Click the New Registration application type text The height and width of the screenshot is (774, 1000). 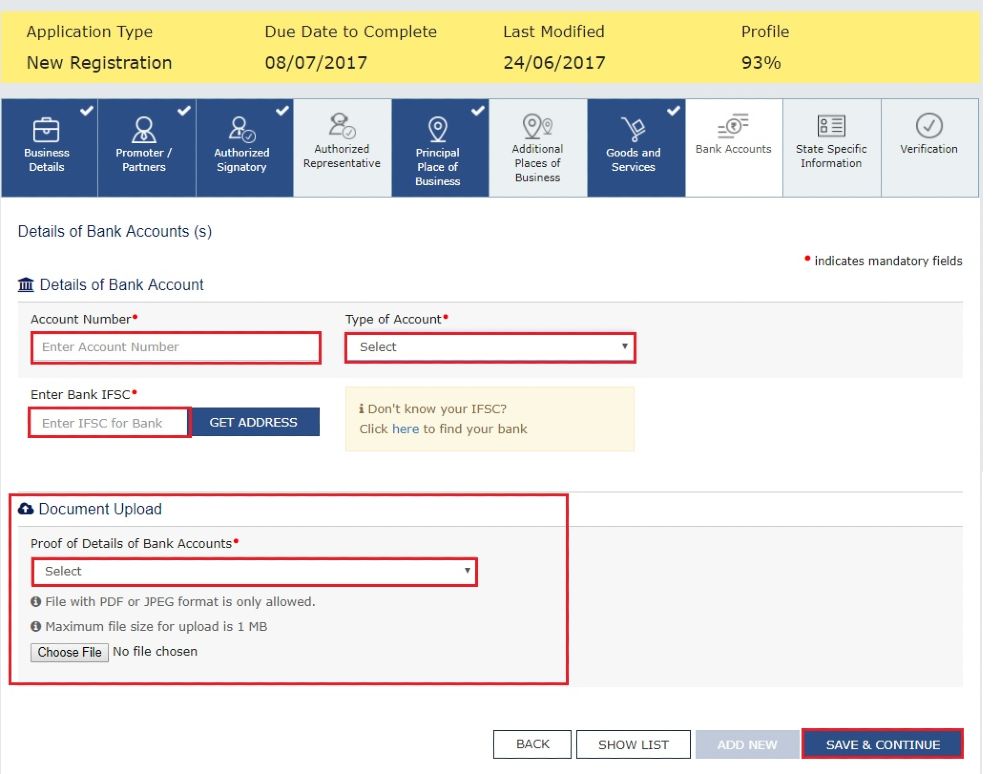point(99,62)
